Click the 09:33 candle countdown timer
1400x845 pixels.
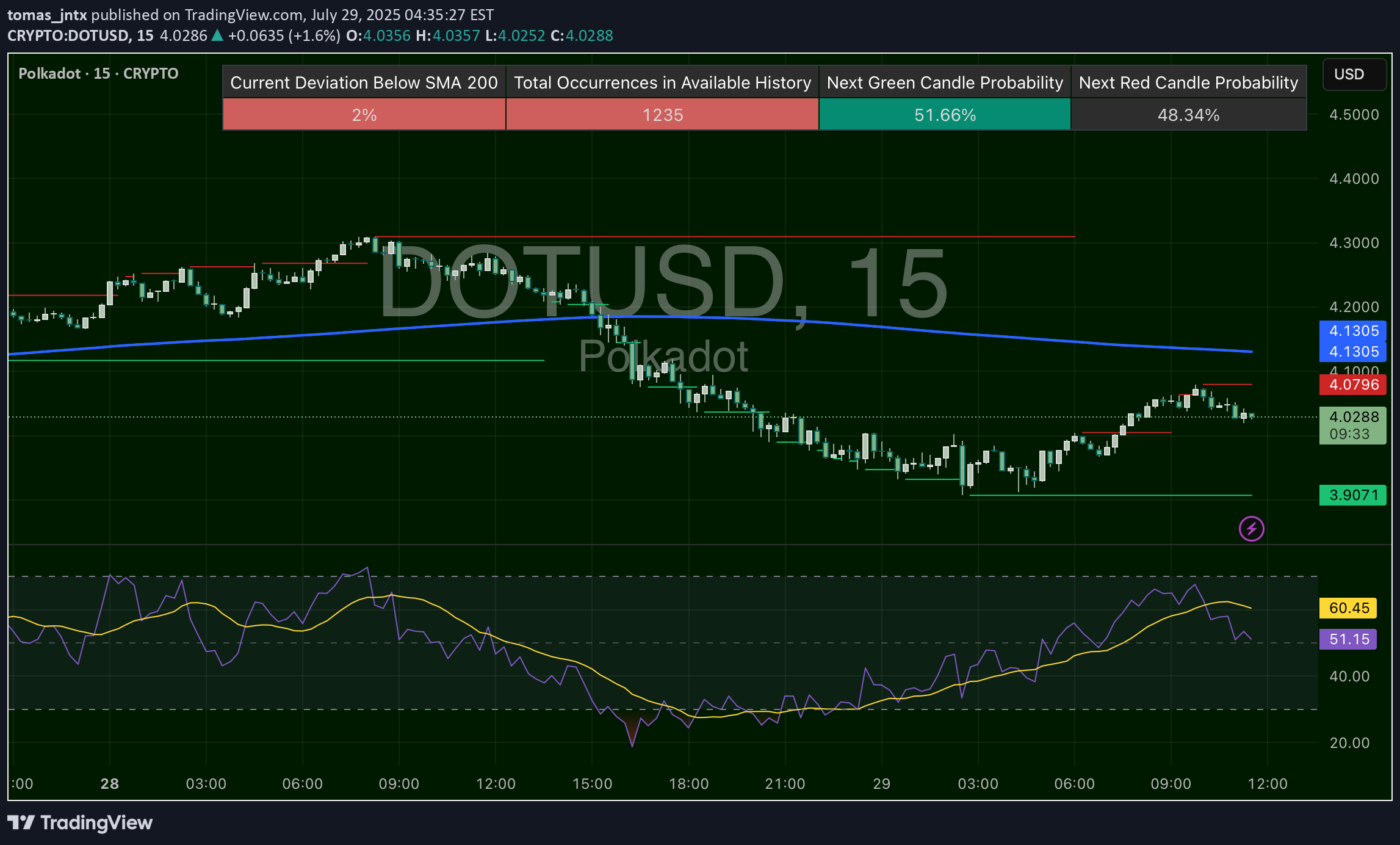click(x=1349, y=434)
